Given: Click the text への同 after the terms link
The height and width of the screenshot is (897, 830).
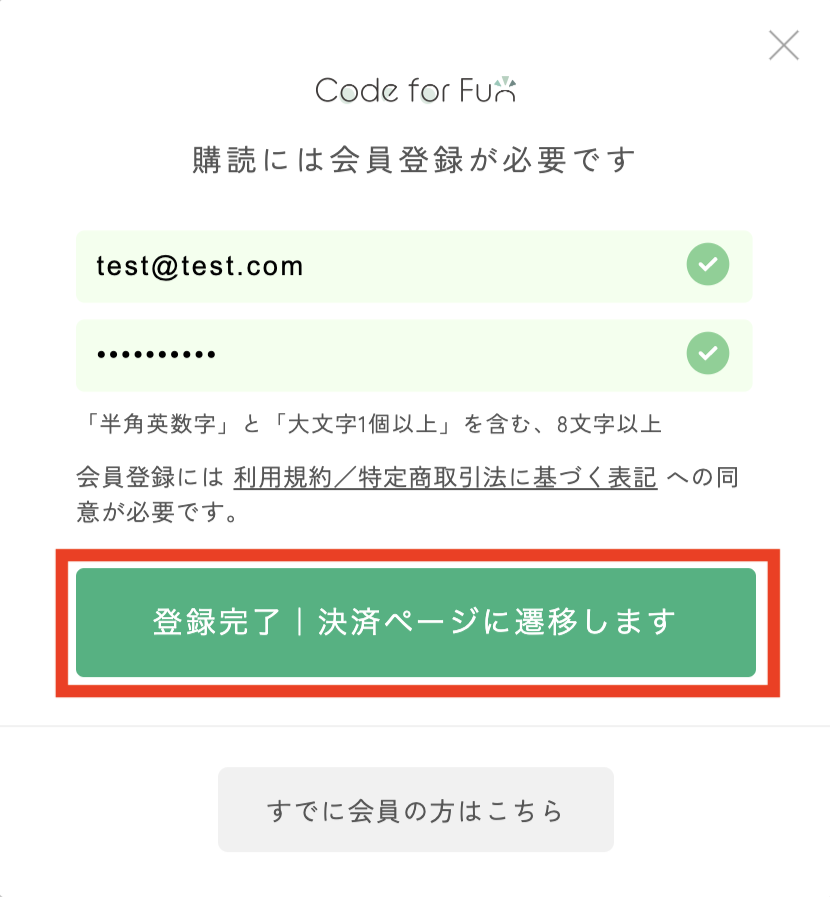Looking at the screenshot, I should tap(703, 477).
